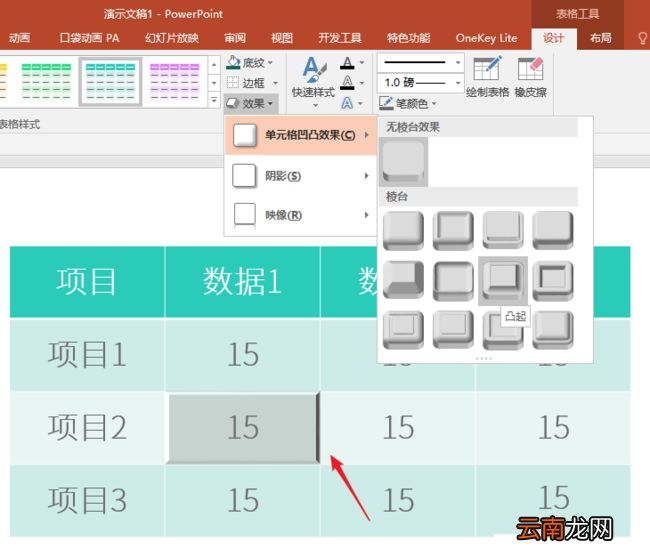Click the 表格工具 contextual tab header
Screen dimensions: 650x557
(577, 14)
